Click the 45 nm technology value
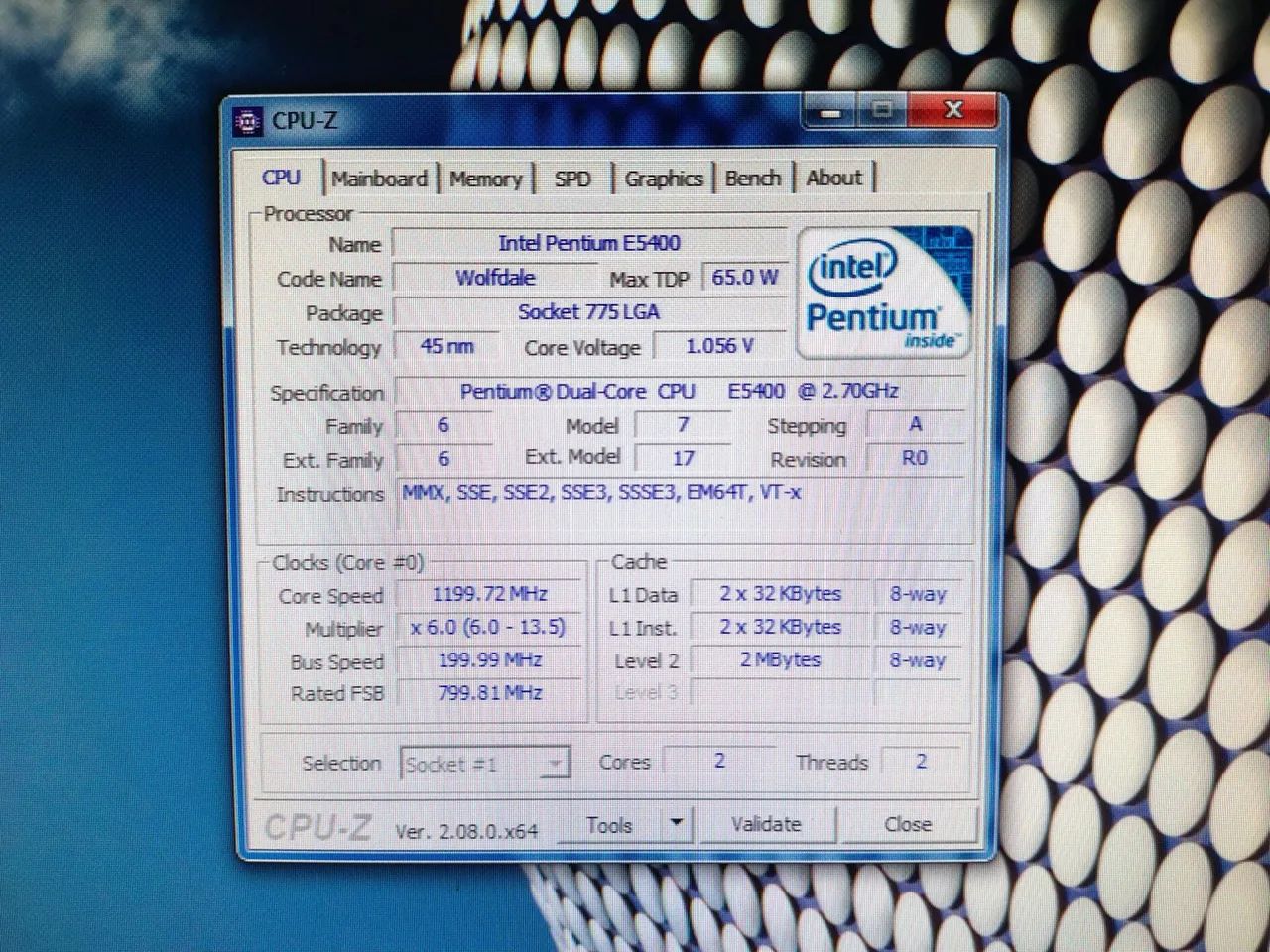The height and width of the screenshot is (952, 1270). pos(446,346)
